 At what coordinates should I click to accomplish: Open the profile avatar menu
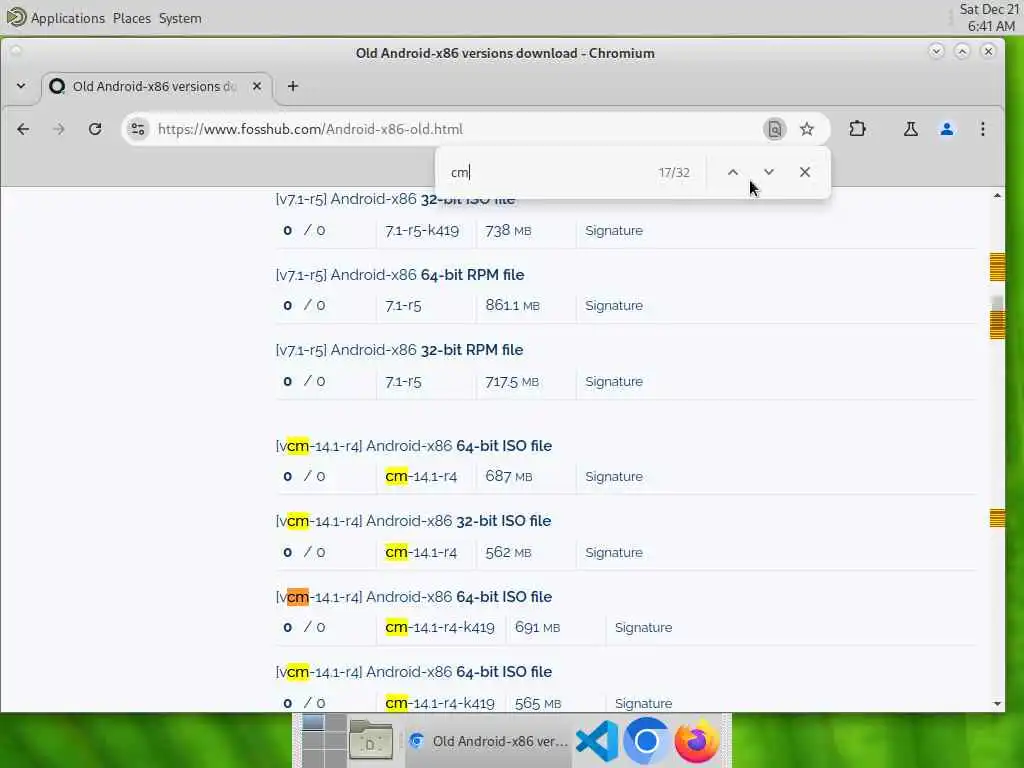click(946, 129)
